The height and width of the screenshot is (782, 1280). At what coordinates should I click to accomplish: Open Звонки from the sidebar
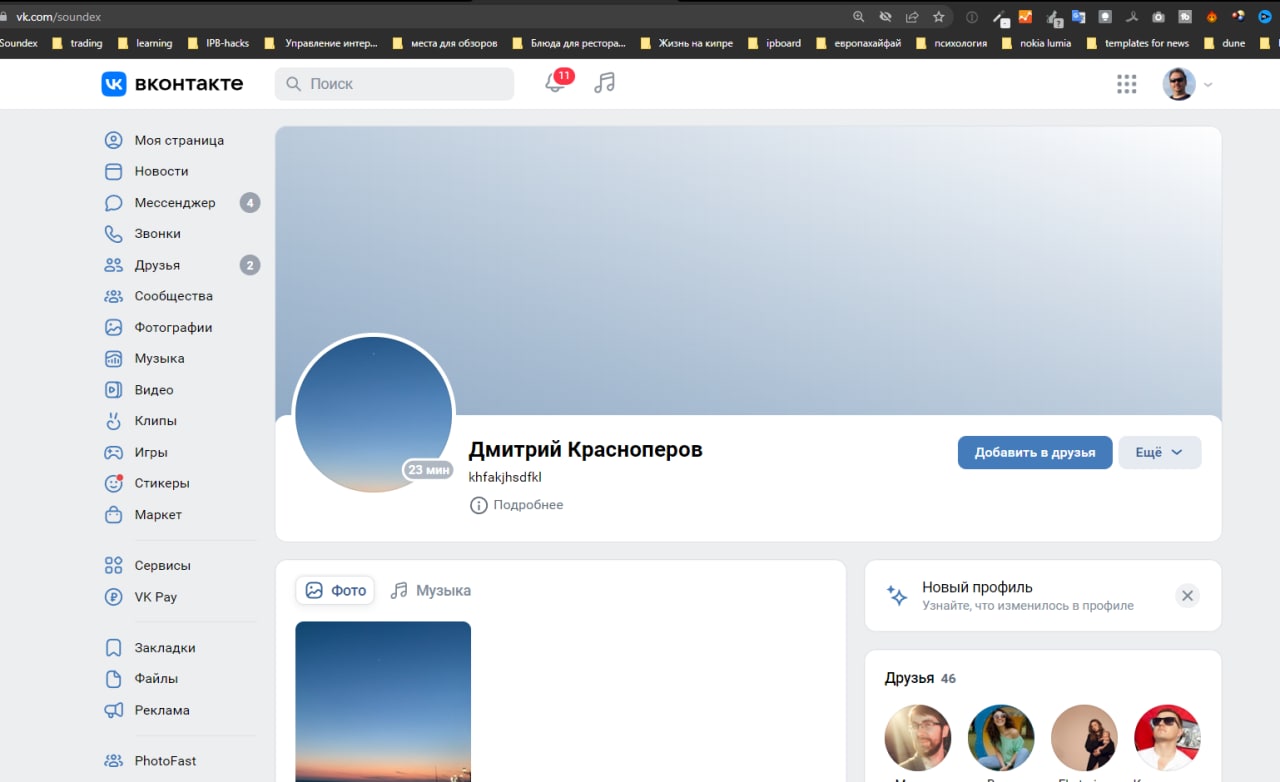click(x=143, y=233)
